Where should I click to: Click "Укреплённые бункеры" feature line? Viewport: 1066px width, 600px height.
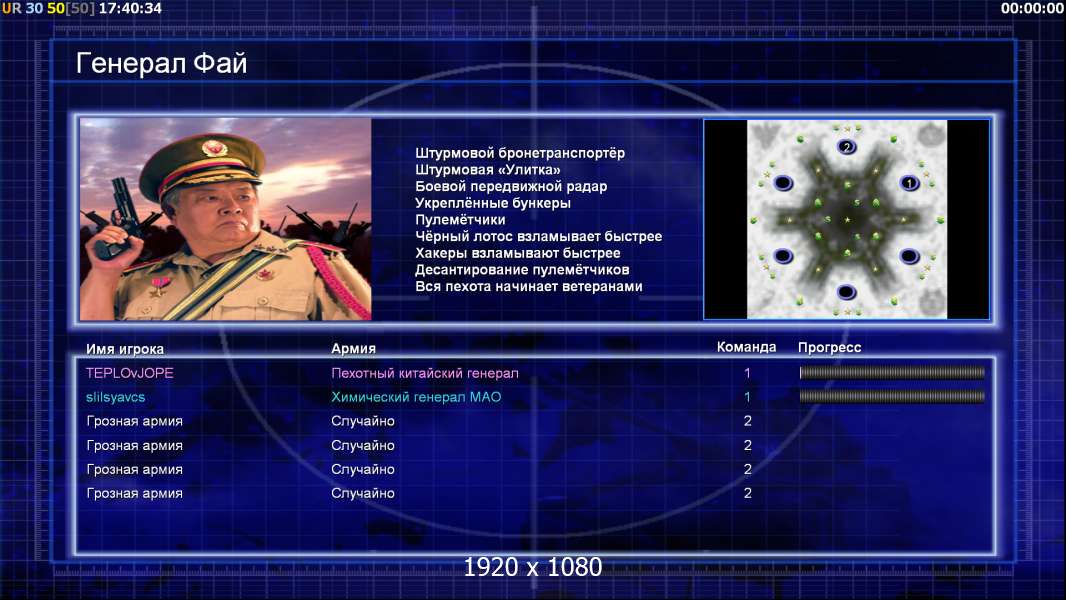493,203
